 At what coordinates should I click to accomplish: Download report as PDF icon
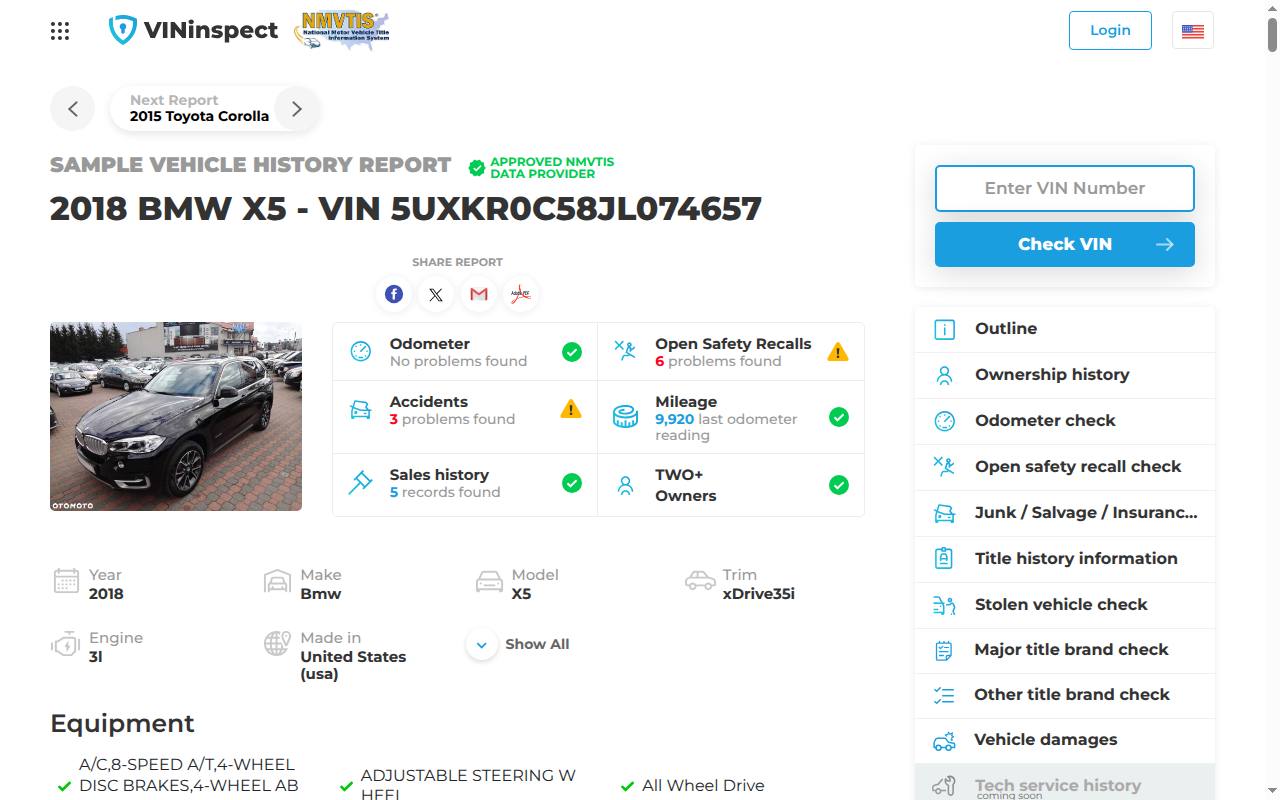[520, 294]
